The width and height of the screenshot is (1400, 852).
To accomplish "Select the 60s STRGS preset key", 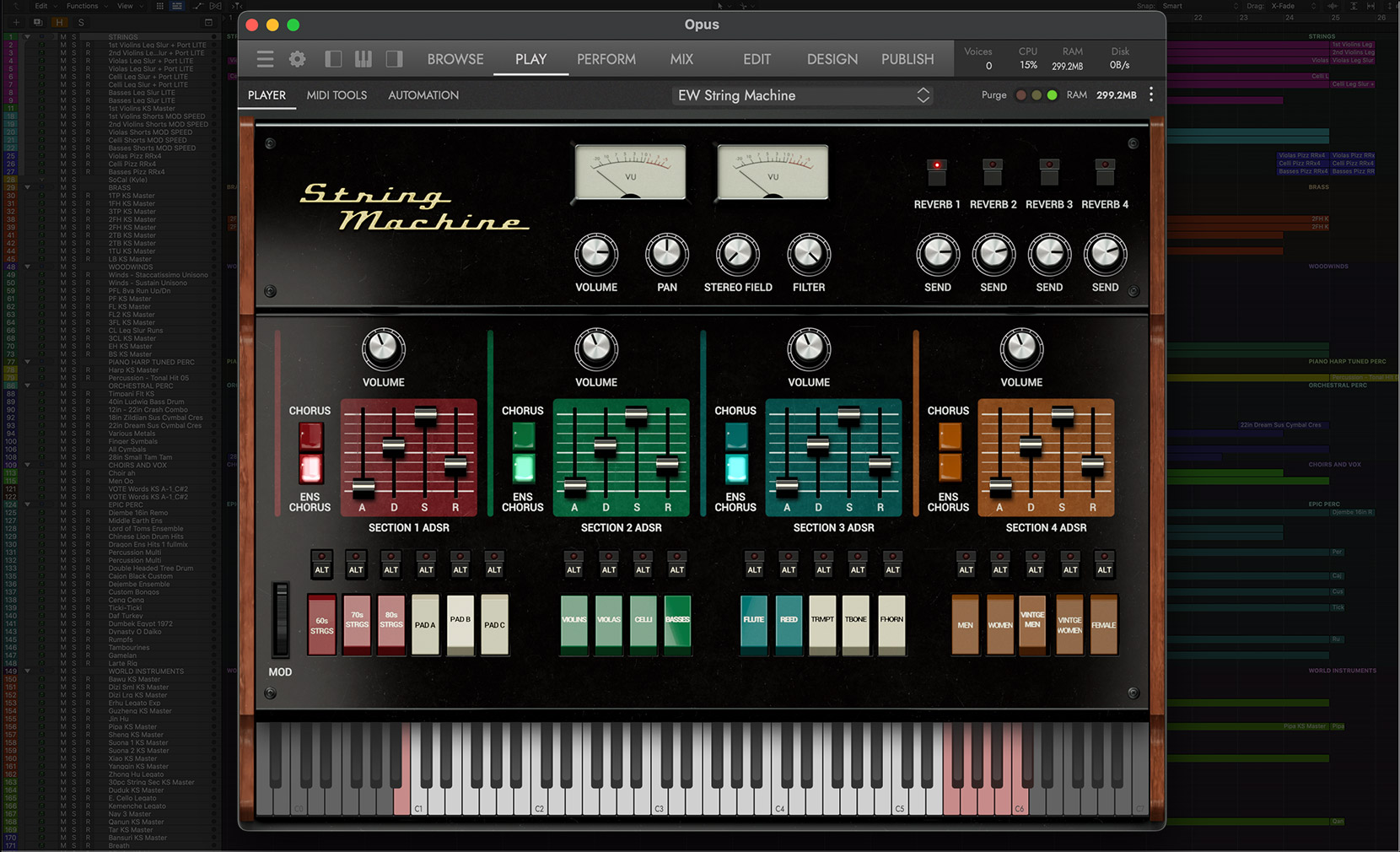I will pyautogui.click(x=321, y=624).
